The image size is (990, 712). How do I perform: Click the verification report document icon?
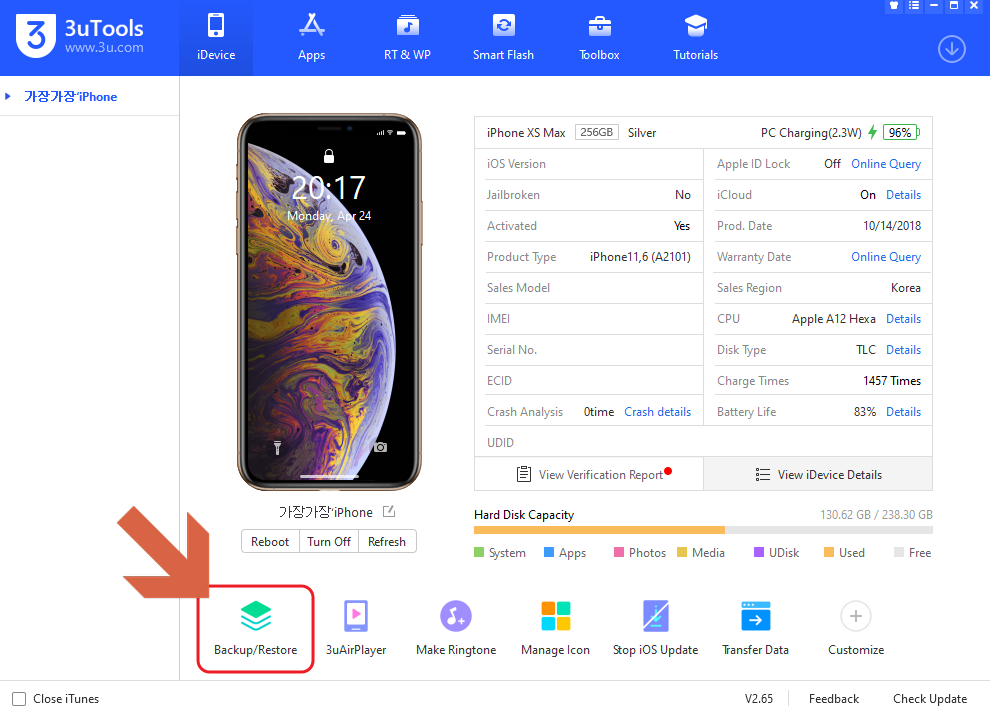coord(523,474)
